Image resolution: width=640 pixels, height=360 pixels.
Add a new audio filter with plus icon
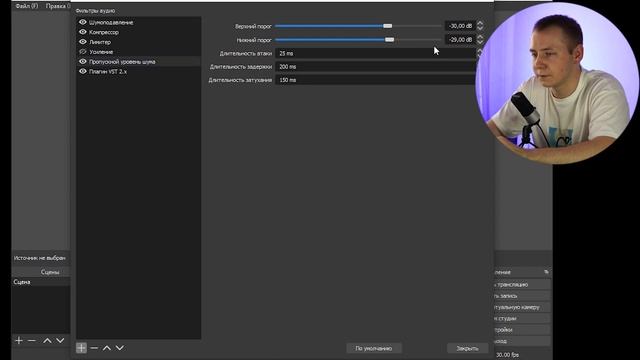81,348
